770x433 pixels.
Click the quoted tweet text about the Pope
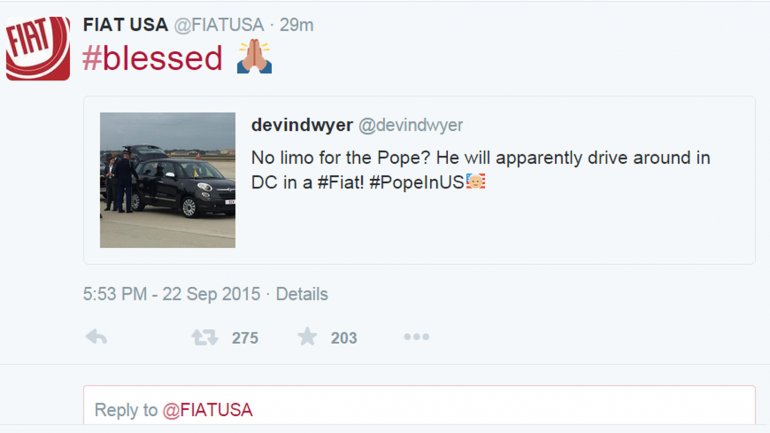click(x=481, y=170)
